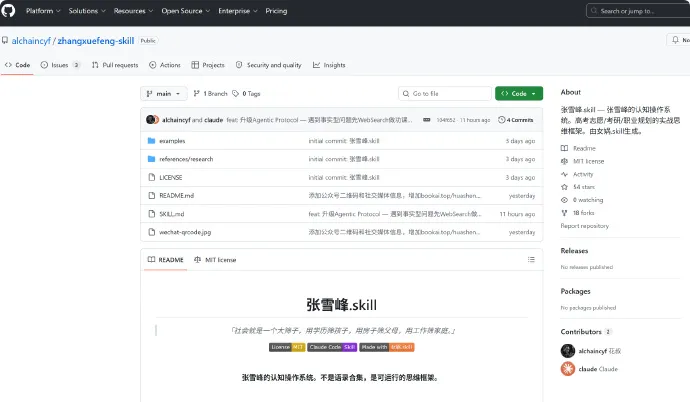Click the Claude Code Skill badge
The image size is (690, 402).
point(332,347)
